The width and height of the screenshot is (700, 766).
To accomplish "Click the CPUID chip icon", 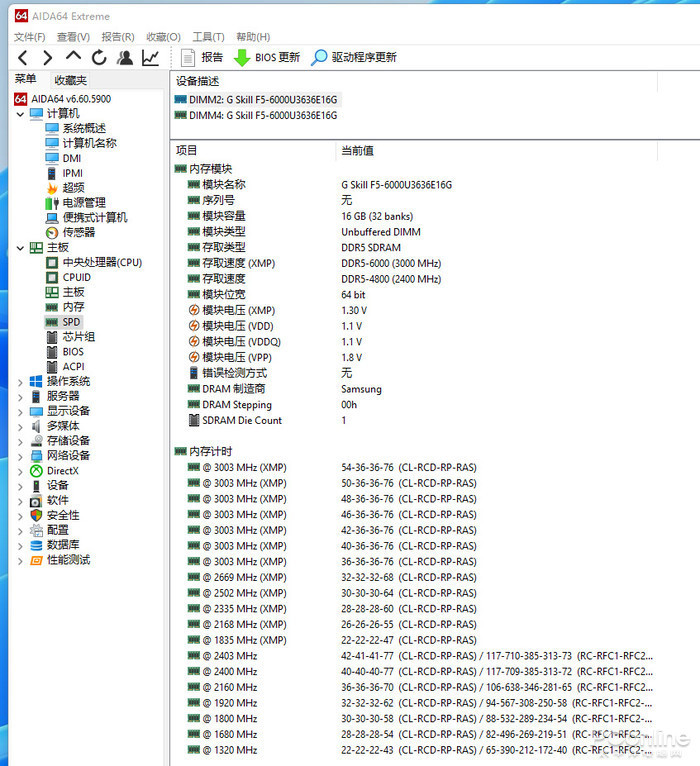I will [x=52, y=277].
